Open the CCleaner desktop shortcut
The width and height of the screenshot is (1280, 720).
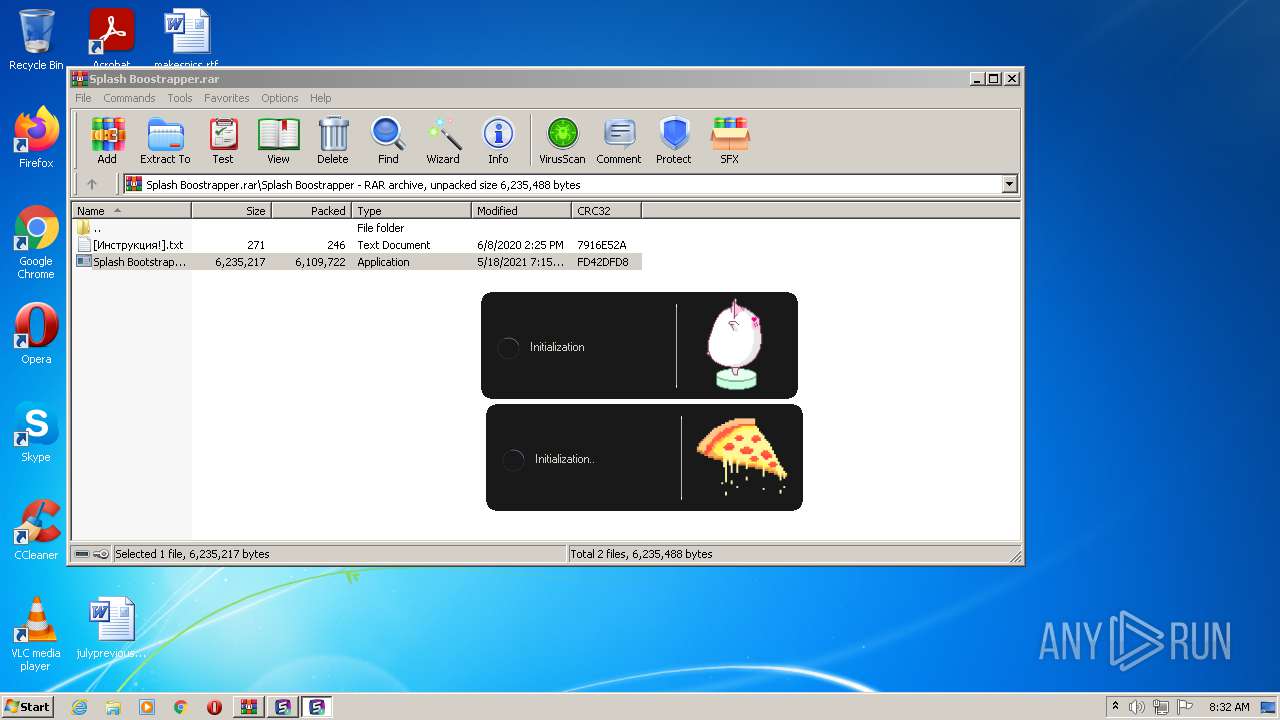[36, 530]
